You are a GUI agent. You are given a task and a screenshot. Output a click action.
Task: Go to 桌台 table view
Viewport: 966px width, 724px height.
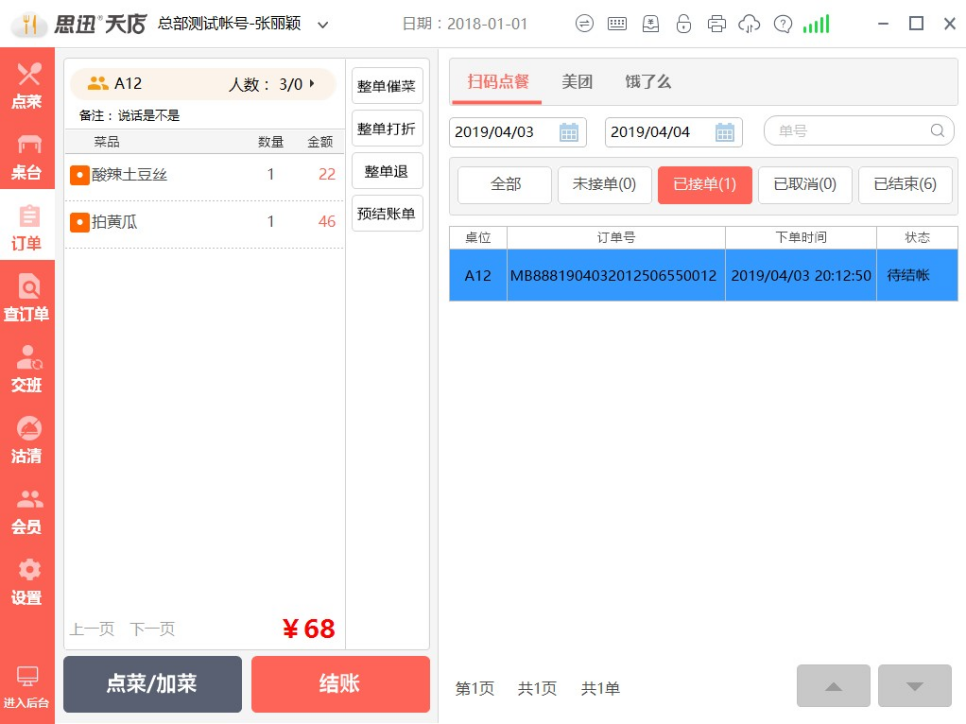(27, 155)
